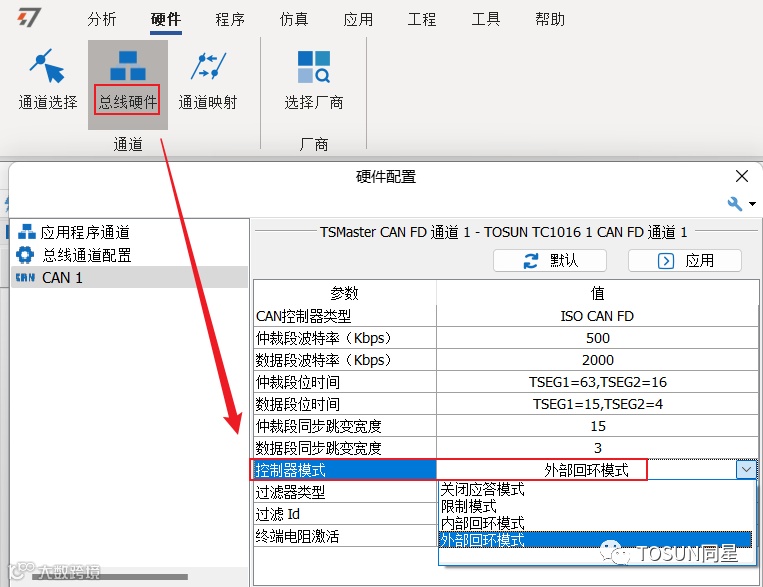Switch to the 硬件 ribbon tab

click(x=166, y=19)
